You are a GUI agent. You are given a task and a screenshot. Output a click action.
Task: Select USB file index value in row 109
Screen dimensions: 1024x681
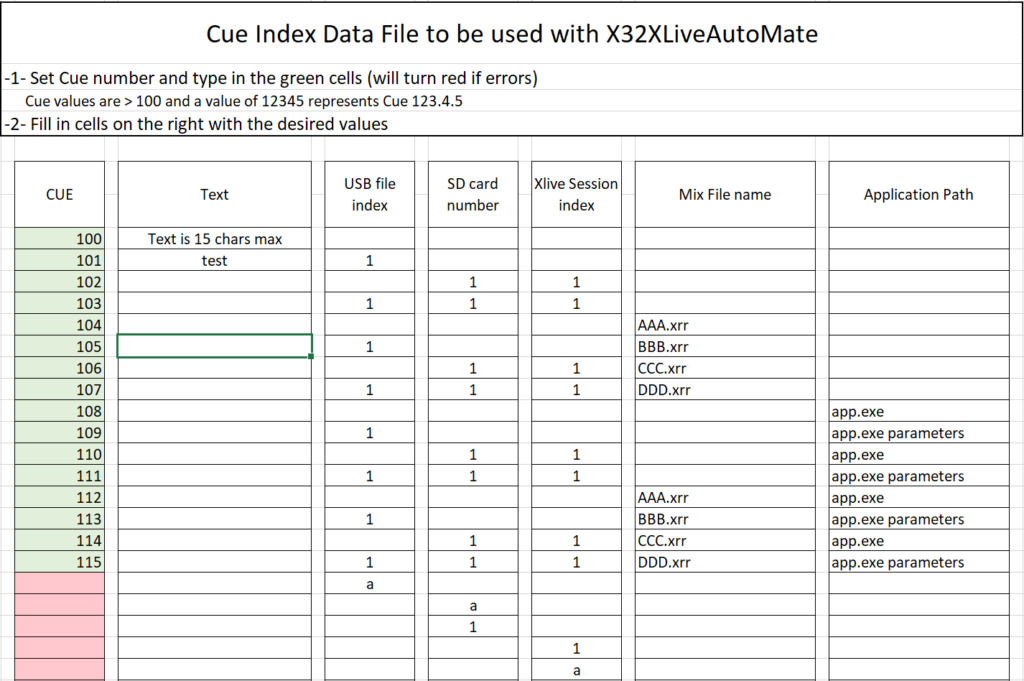pos(370,432)
